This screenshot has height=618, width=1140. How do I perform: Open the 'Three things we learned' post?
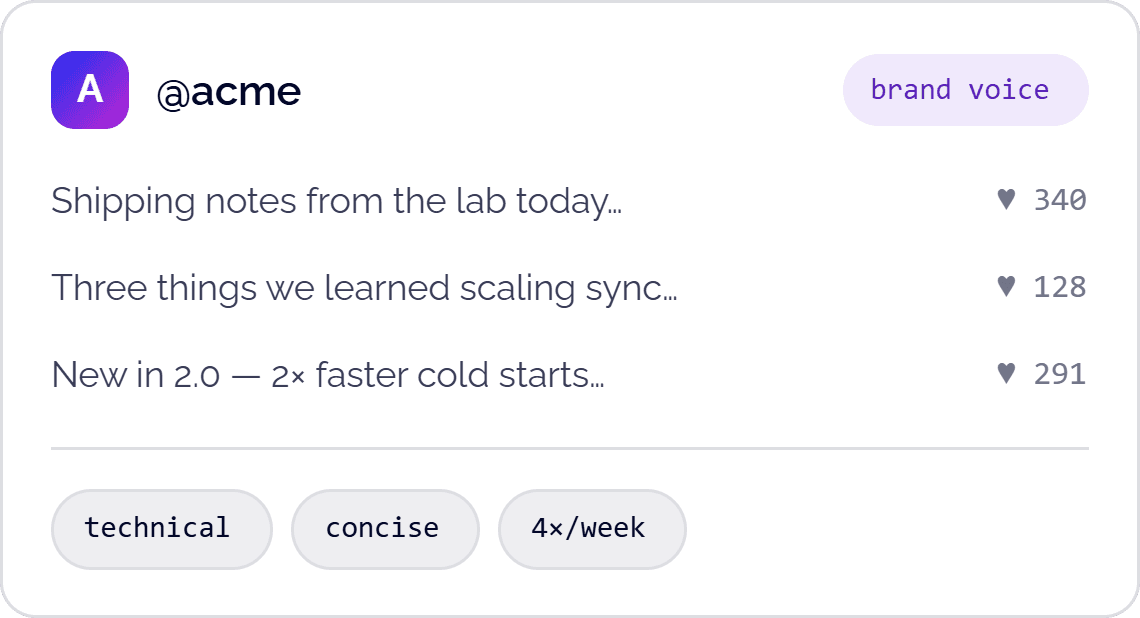[x=364, y=289]
